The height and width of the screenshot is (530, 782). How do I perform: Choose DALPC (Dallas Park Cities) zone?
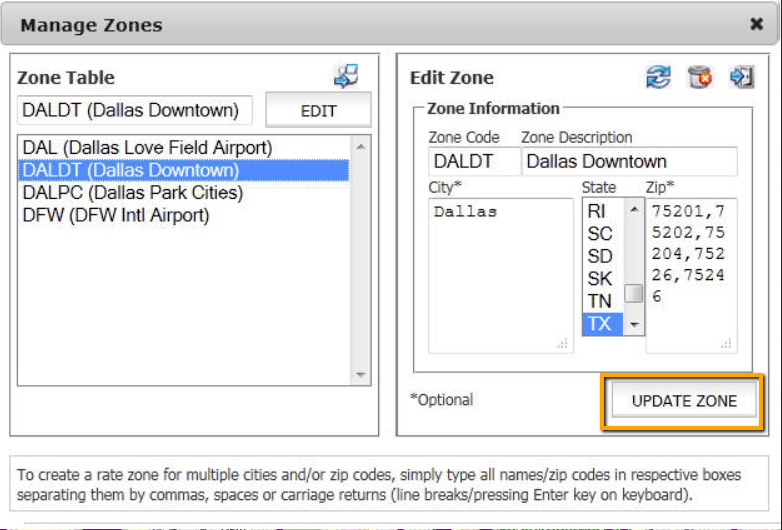click(132, 192)
